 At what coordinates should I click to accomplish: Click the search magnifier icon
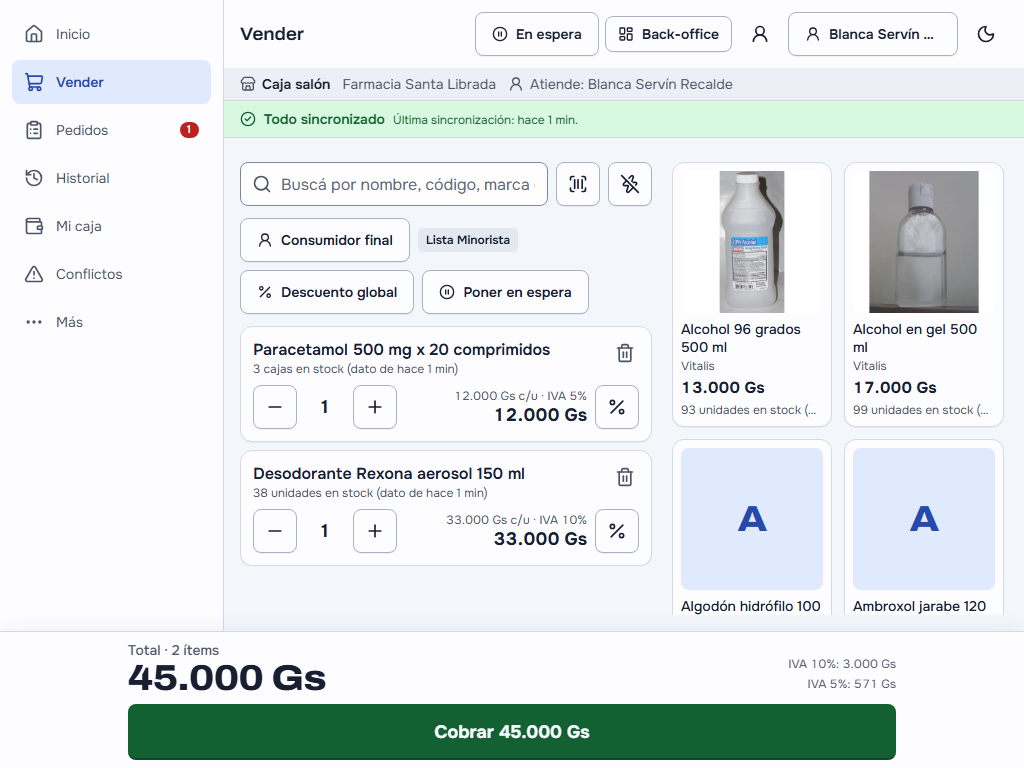click(x=262, y=184)
